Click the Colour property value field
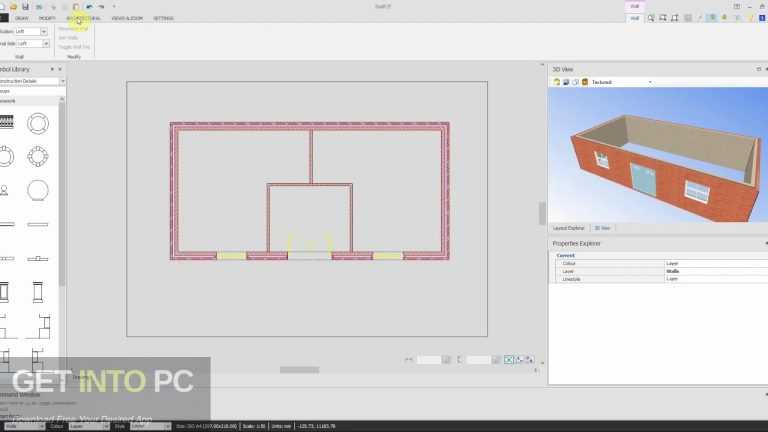The width and height of the screenshot is (768, 432). coord(716,264)
